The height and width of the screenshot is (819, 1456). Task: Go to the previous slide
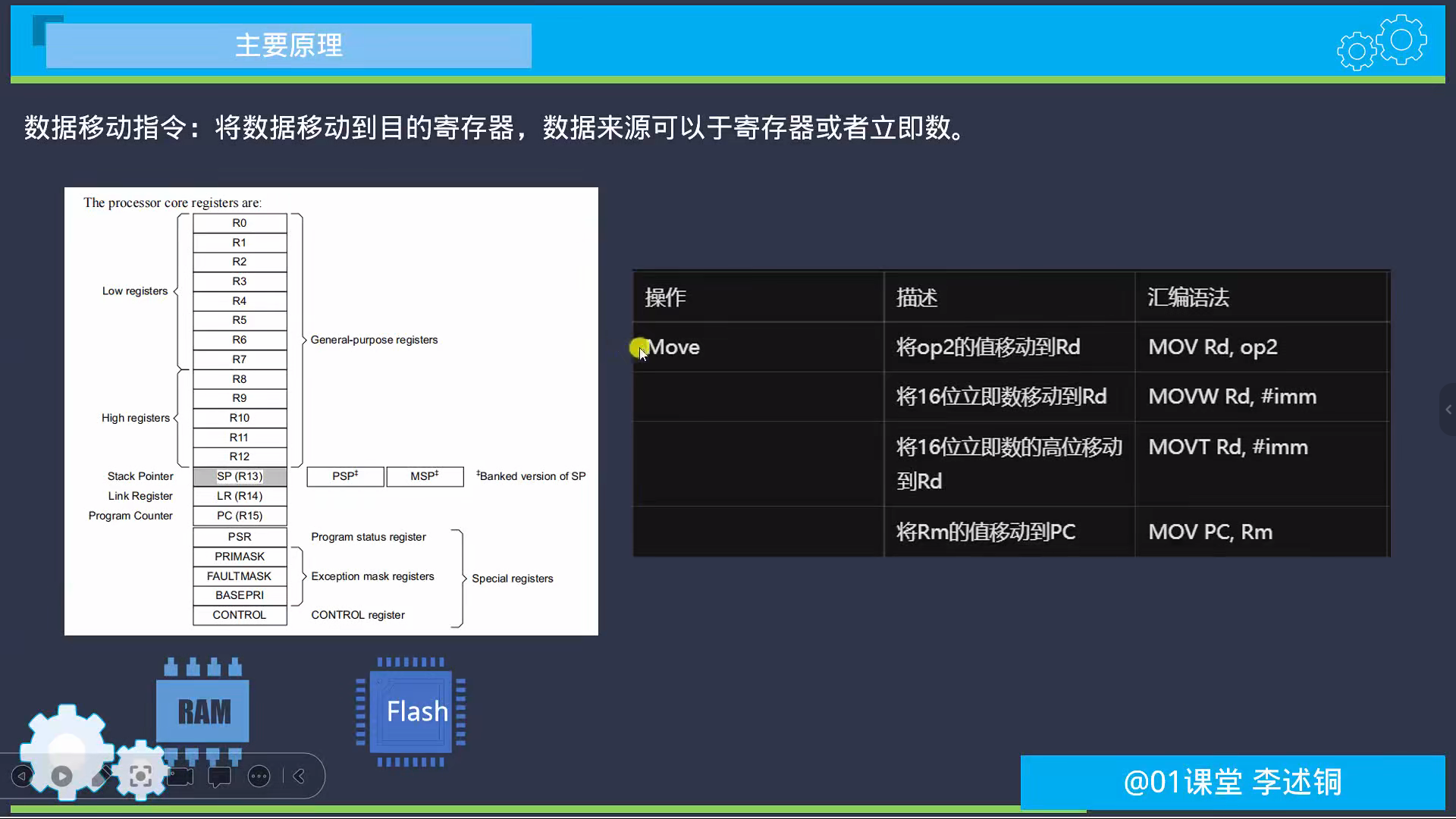(22, 776)
